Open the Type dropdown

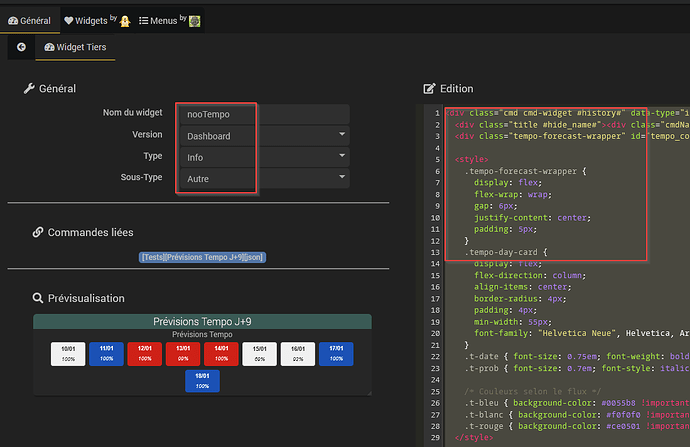(262, 157)
